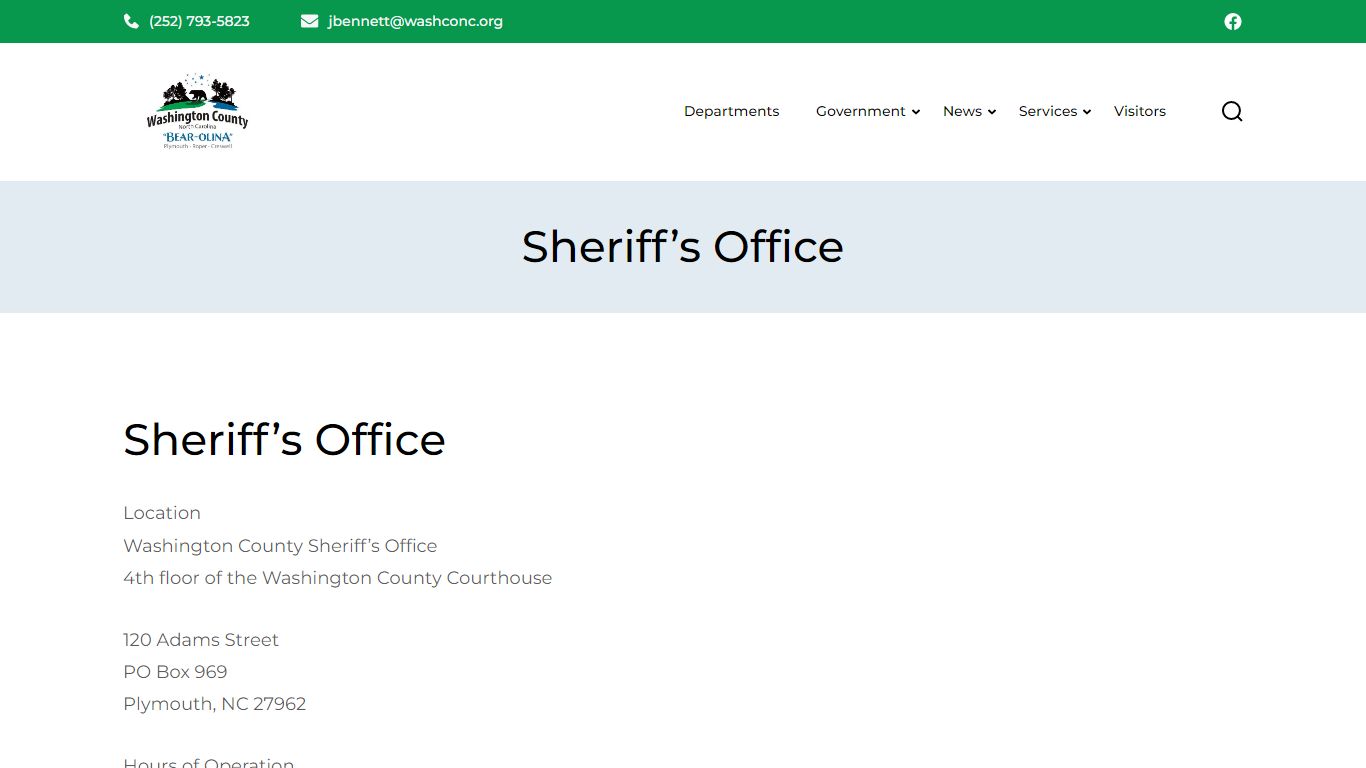The height and width of the screenshot is (768, 1366).
Task: Select the "Location" label text
Action: pyautogui.click(x=162, y=513)
